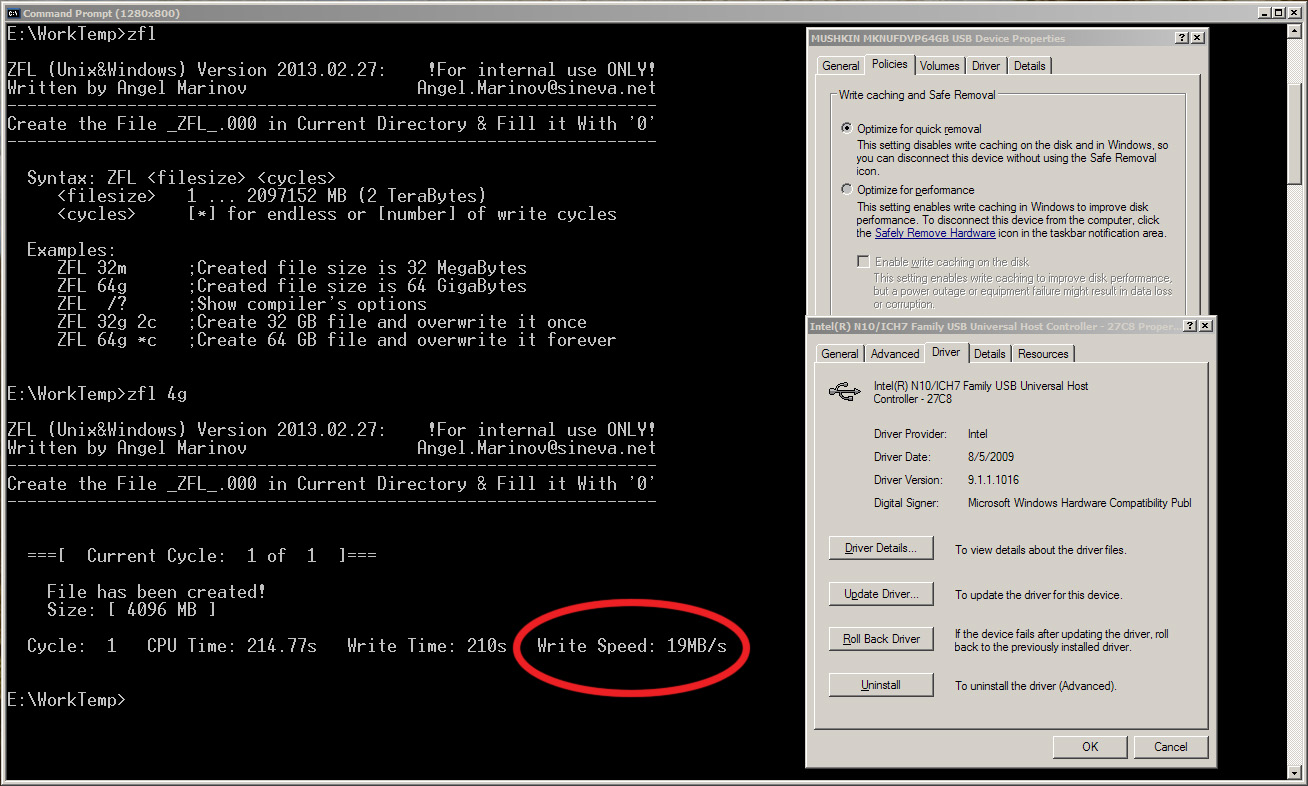Open the Advanced tab of the Intel controller

pos(895,354)
